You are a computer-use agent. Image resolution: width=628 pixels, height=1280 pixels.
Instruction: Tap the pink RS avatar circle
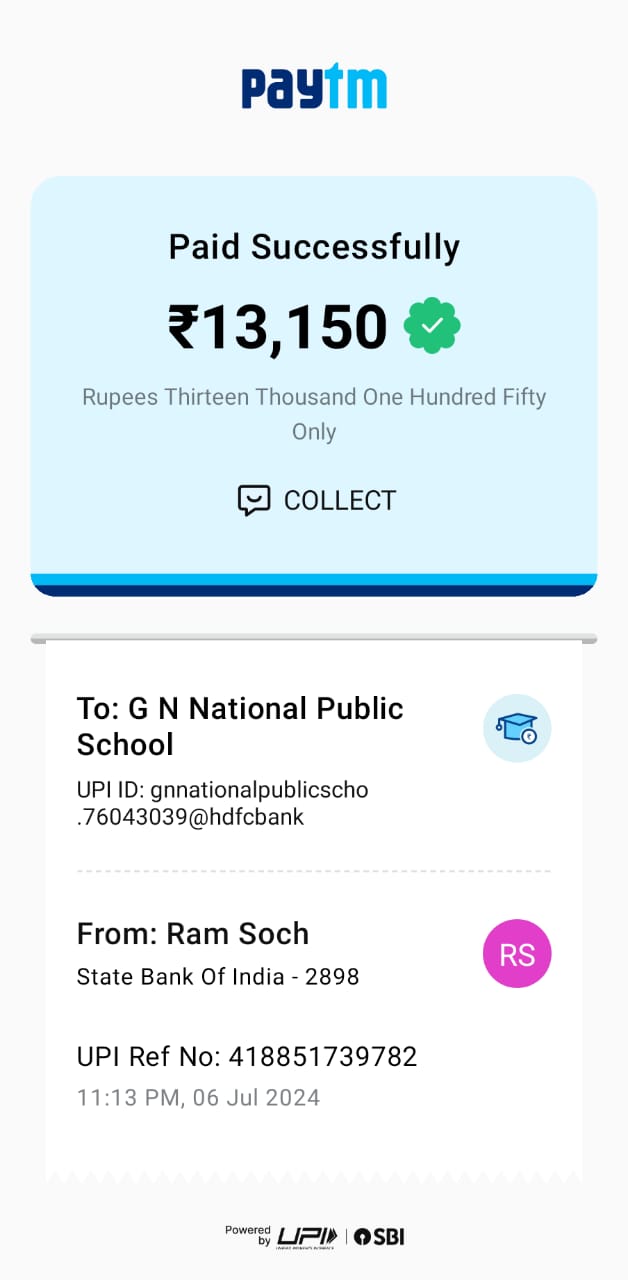pos(517,954)
